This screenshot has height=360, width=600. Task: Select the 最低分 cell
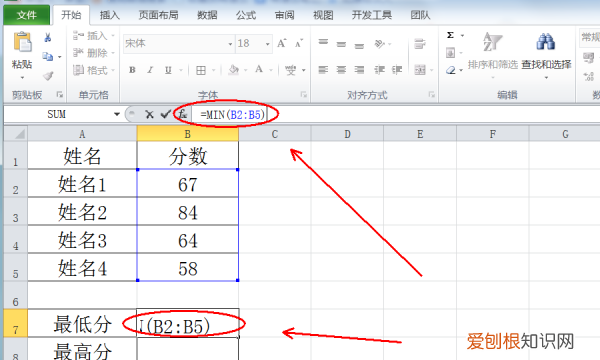[x=82, y=324]
